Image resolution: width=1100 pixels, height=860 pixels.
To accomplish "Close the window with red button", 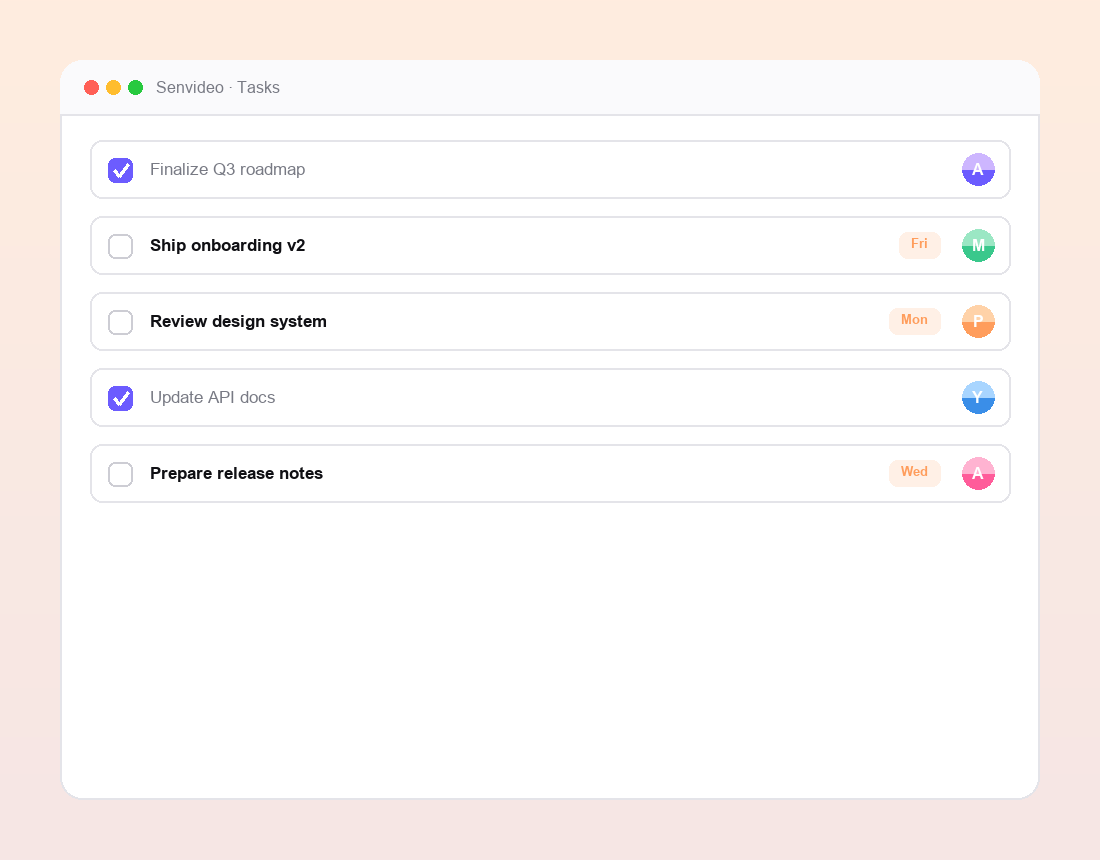I will [91, 88].
